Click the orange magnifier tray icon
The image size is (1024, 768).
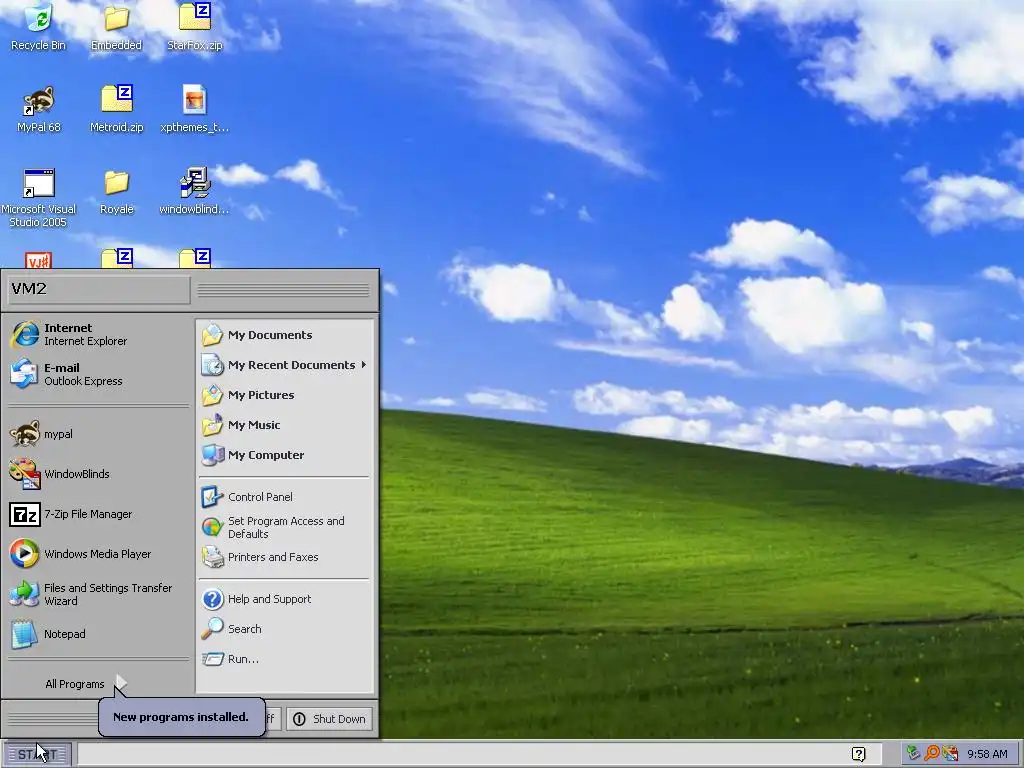[932, 754]
